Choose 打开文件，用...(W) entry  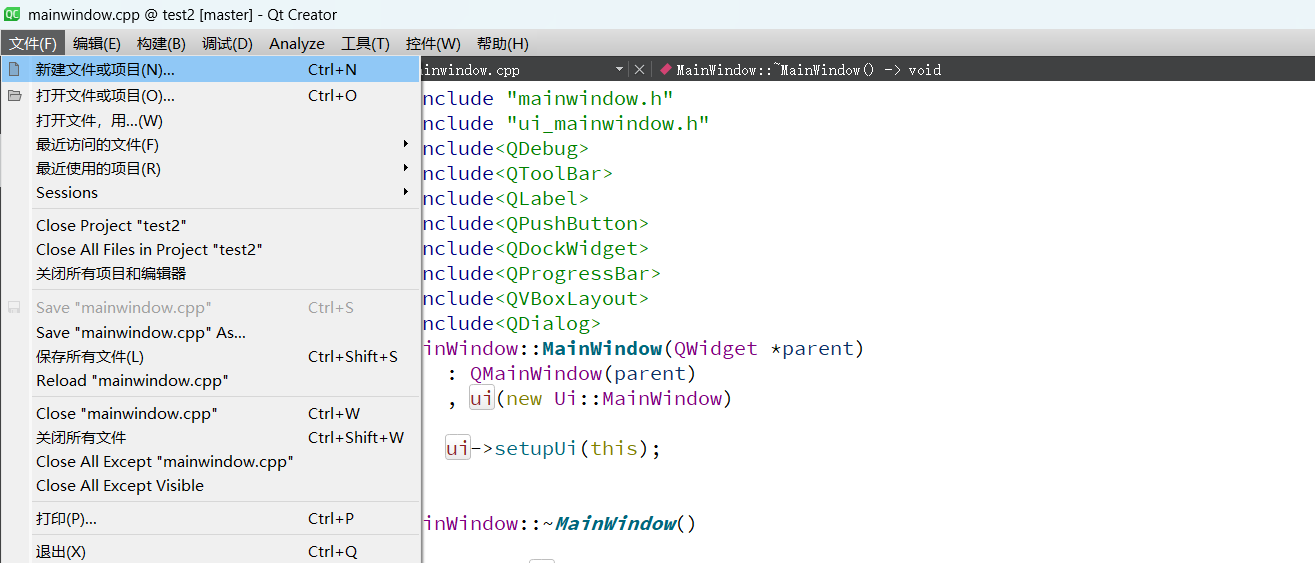211,120
